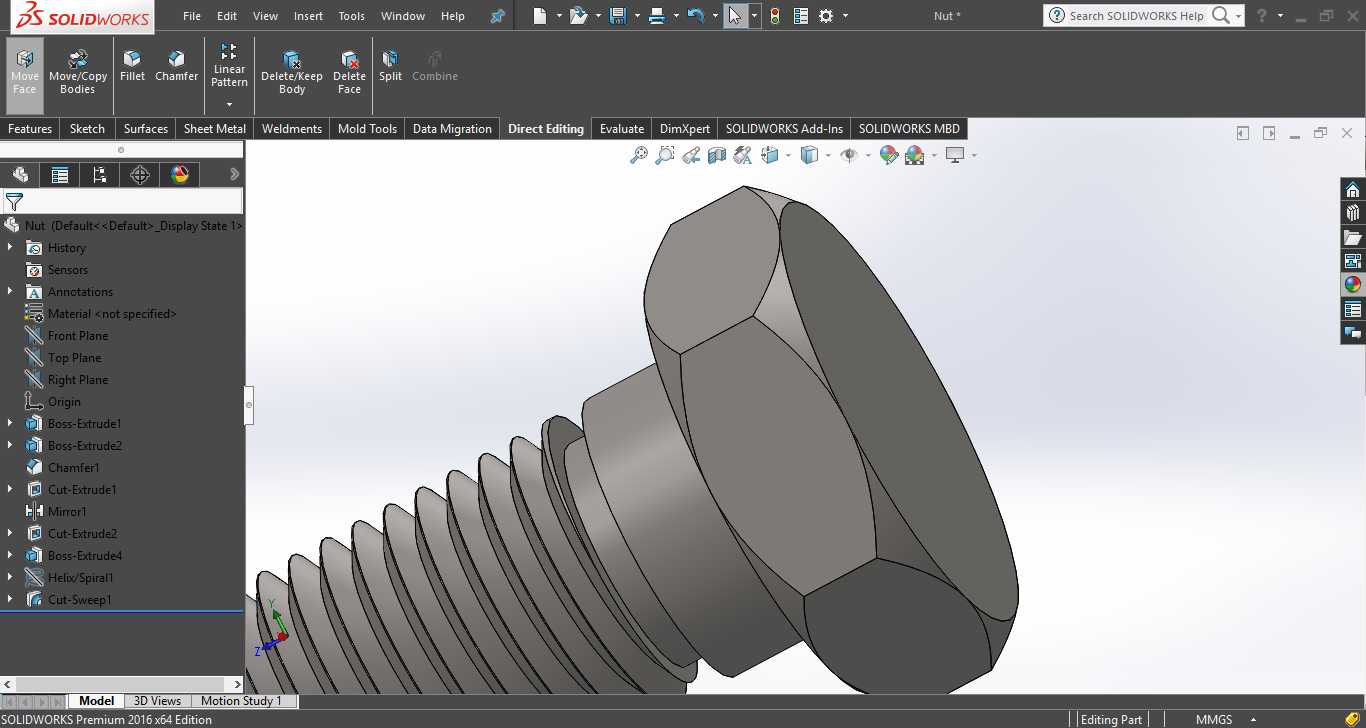Viewport: 1366px width, 728px height.
Task: Toggle the Hide/Show Items eye icon
Action: click(849, 155)
